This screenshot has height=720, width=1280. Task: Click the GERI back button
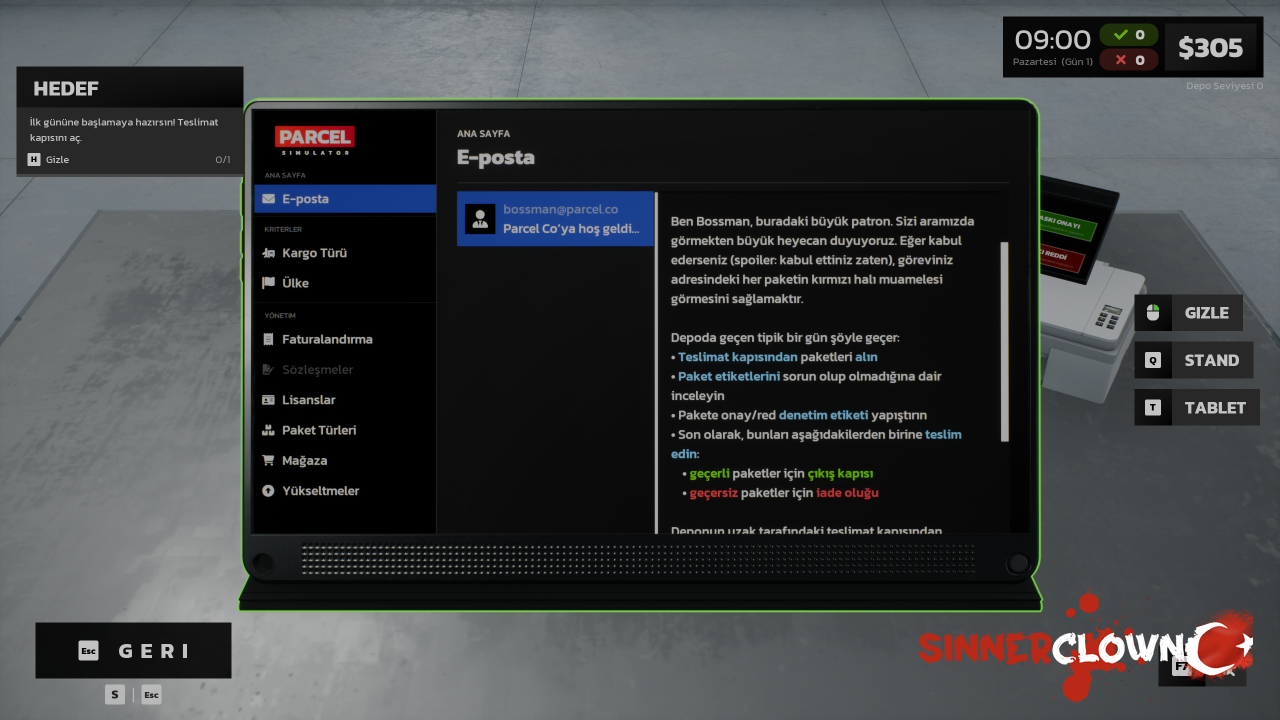[133, 651]
